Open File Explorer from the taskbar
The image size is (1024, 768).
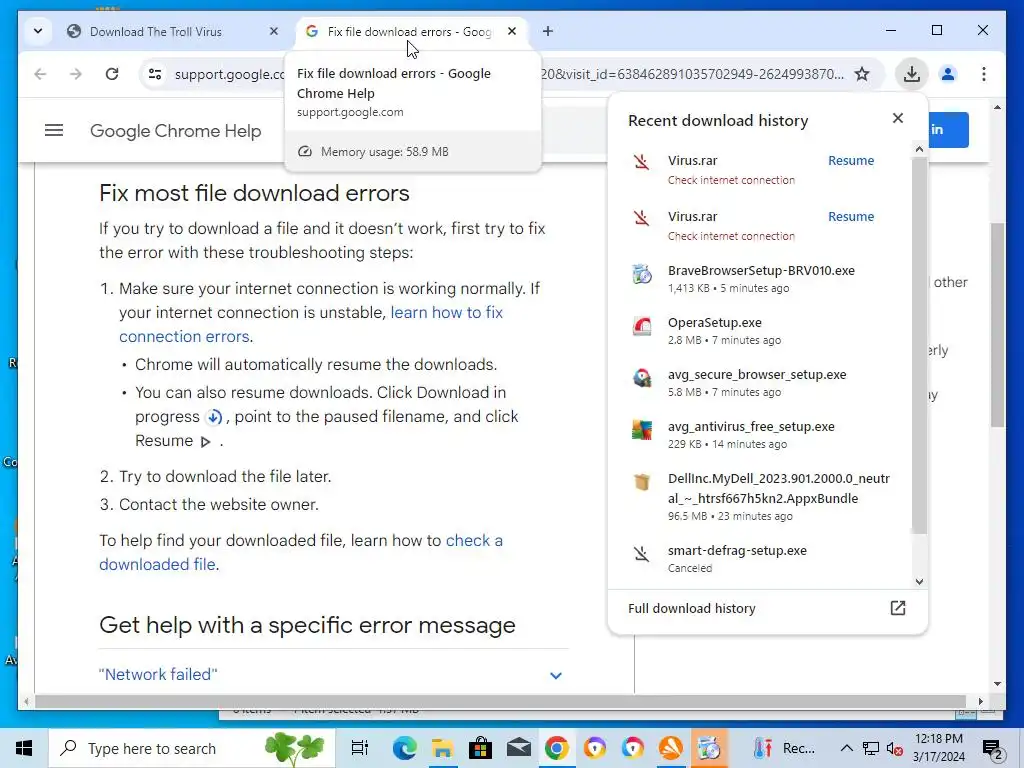pyautogui.click(x=442, y=748)
